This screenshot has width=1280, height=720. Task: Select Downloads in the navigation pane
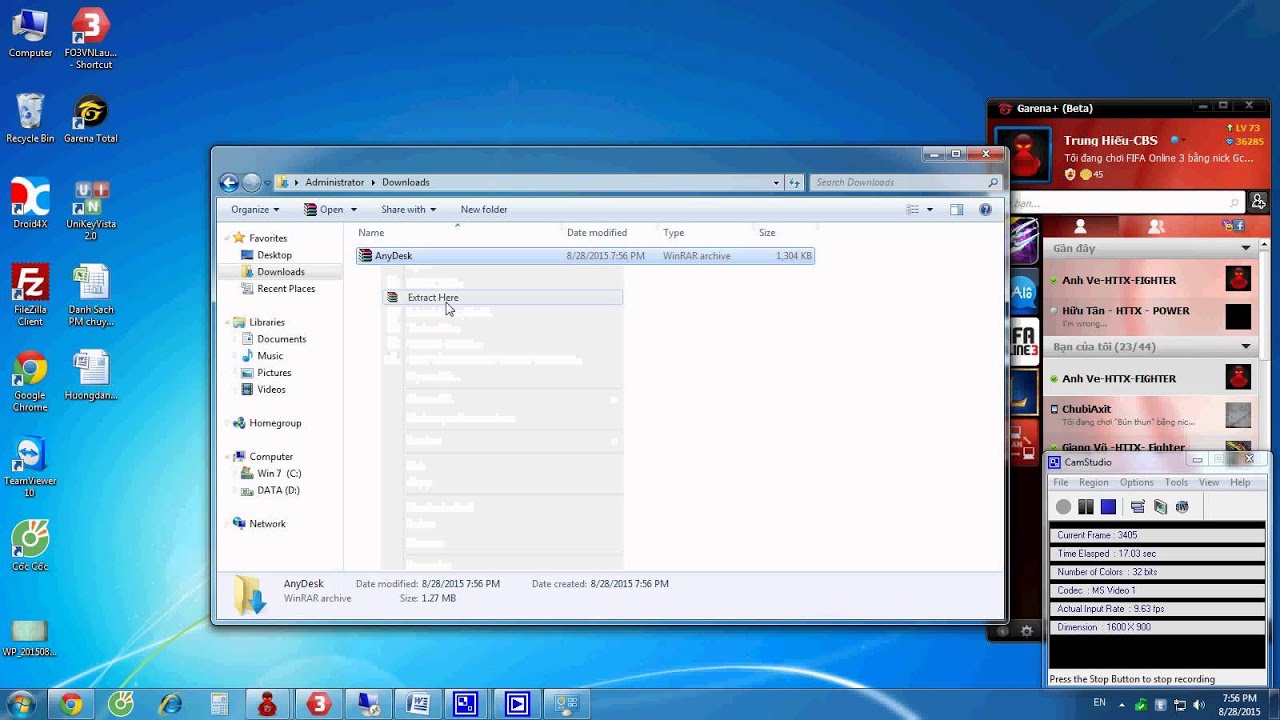click(280, 272)
